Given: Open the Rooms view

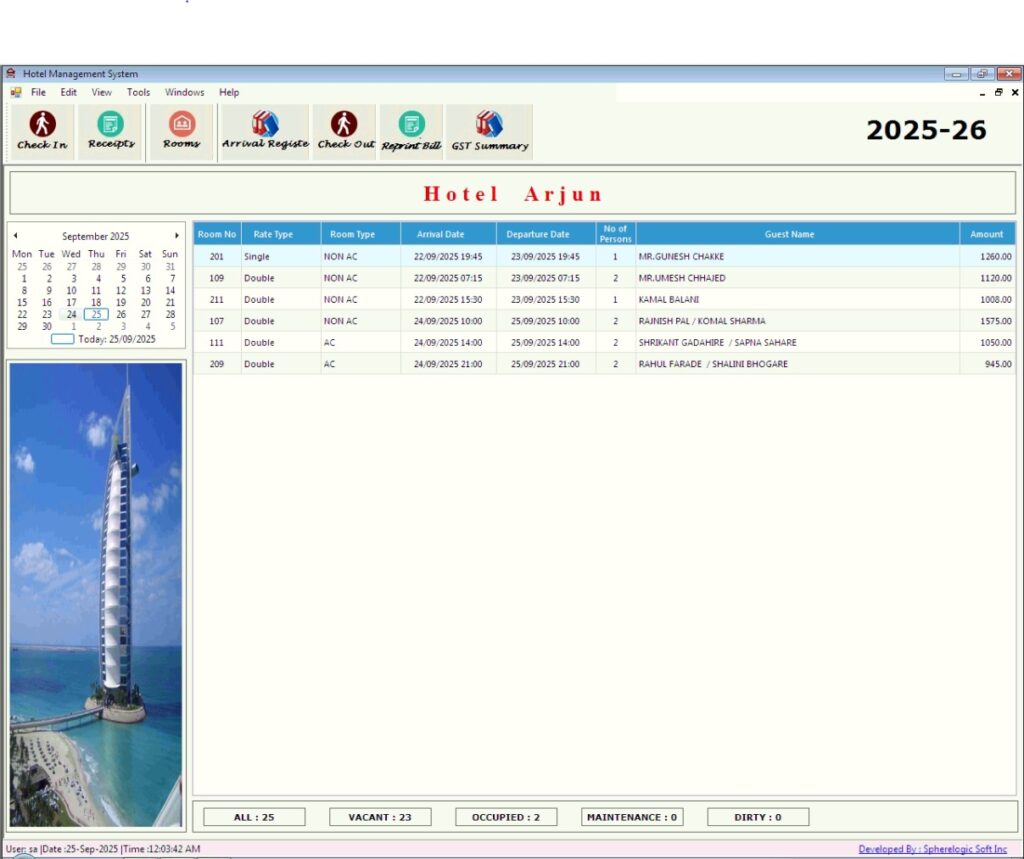Looking at the screenshot, I should tap(180, 131).
